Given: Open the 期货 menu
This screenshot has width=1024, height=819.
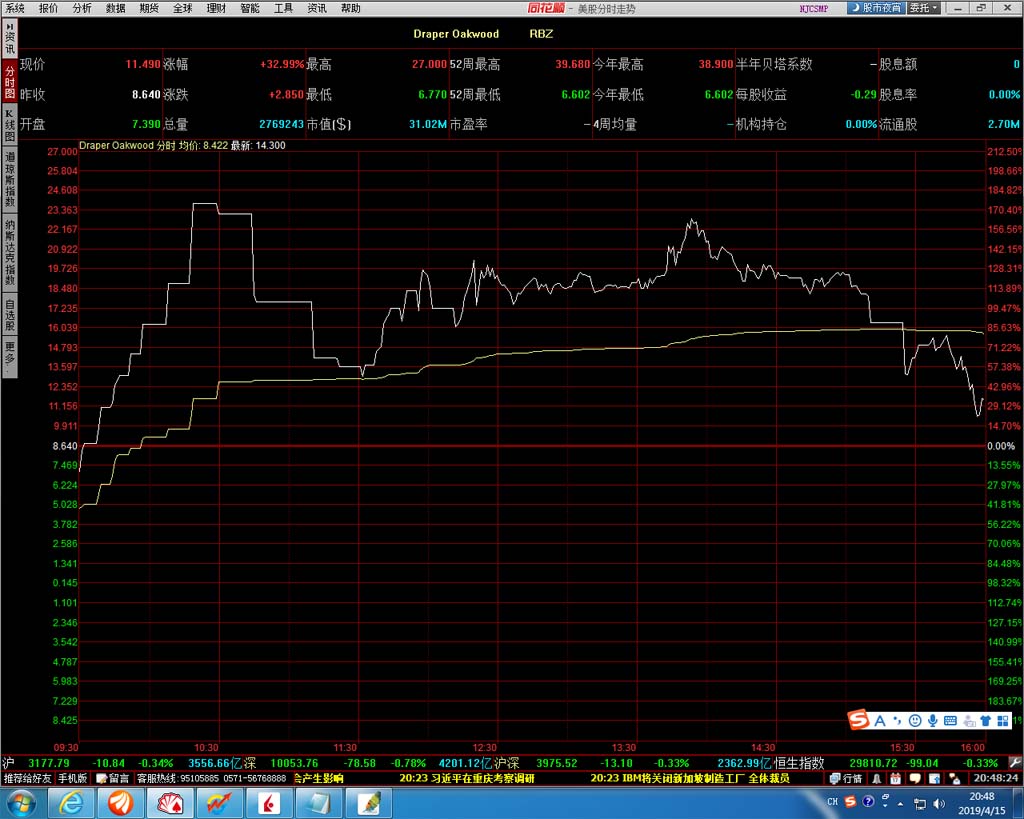Looking at the screenshot, I should tap(150, 8).
